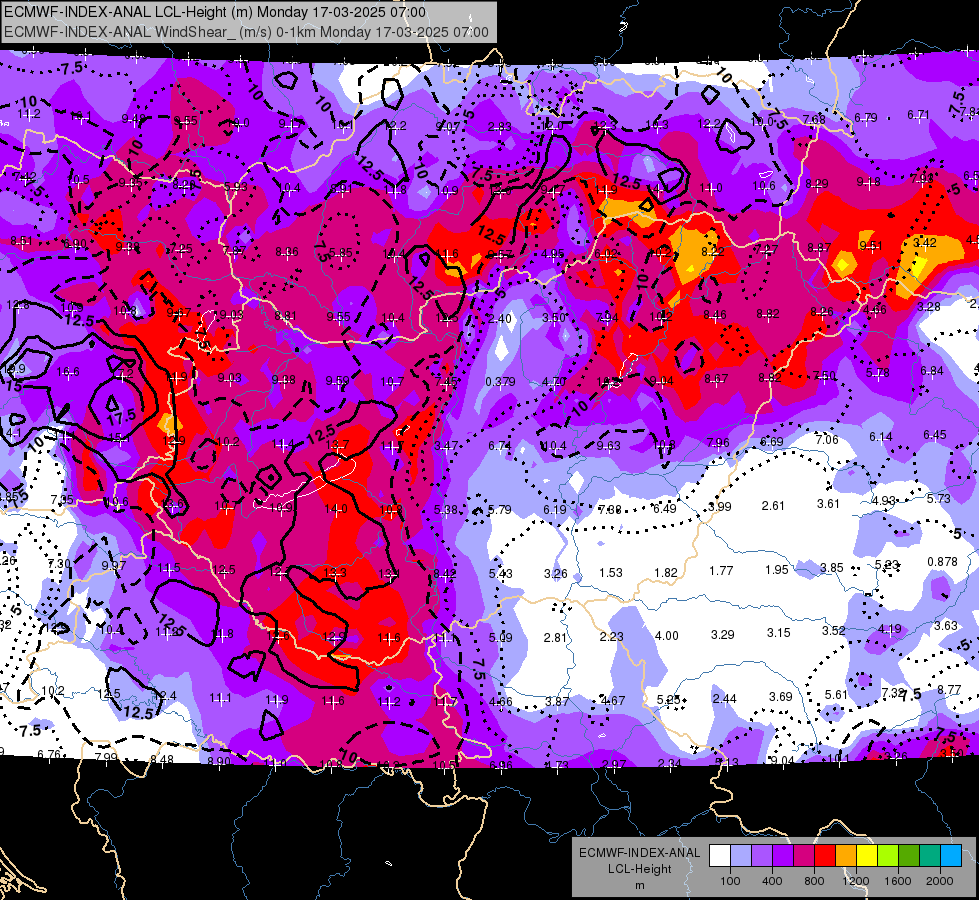Click the legend tick label 100
This screenshot has width=979, height=900.
pyautogui.click(x=730, y=881)
